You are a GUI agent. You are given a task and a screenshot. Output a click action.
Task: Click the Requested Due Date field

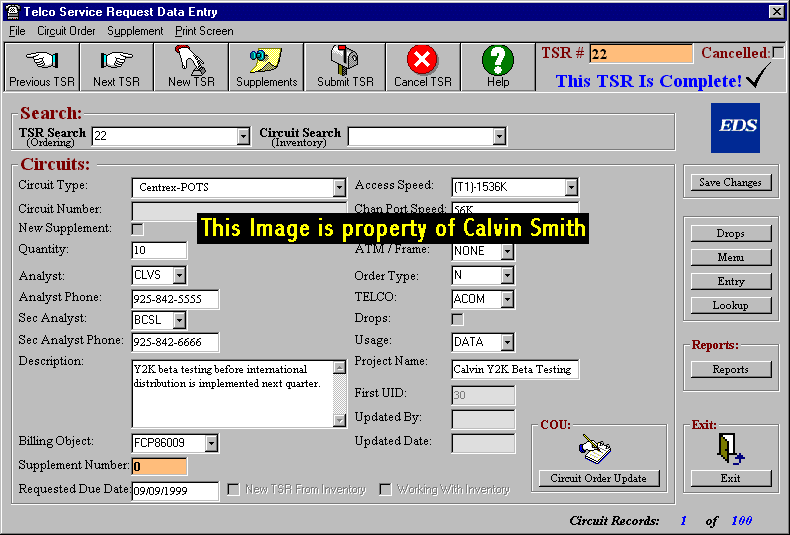point(175,491)
